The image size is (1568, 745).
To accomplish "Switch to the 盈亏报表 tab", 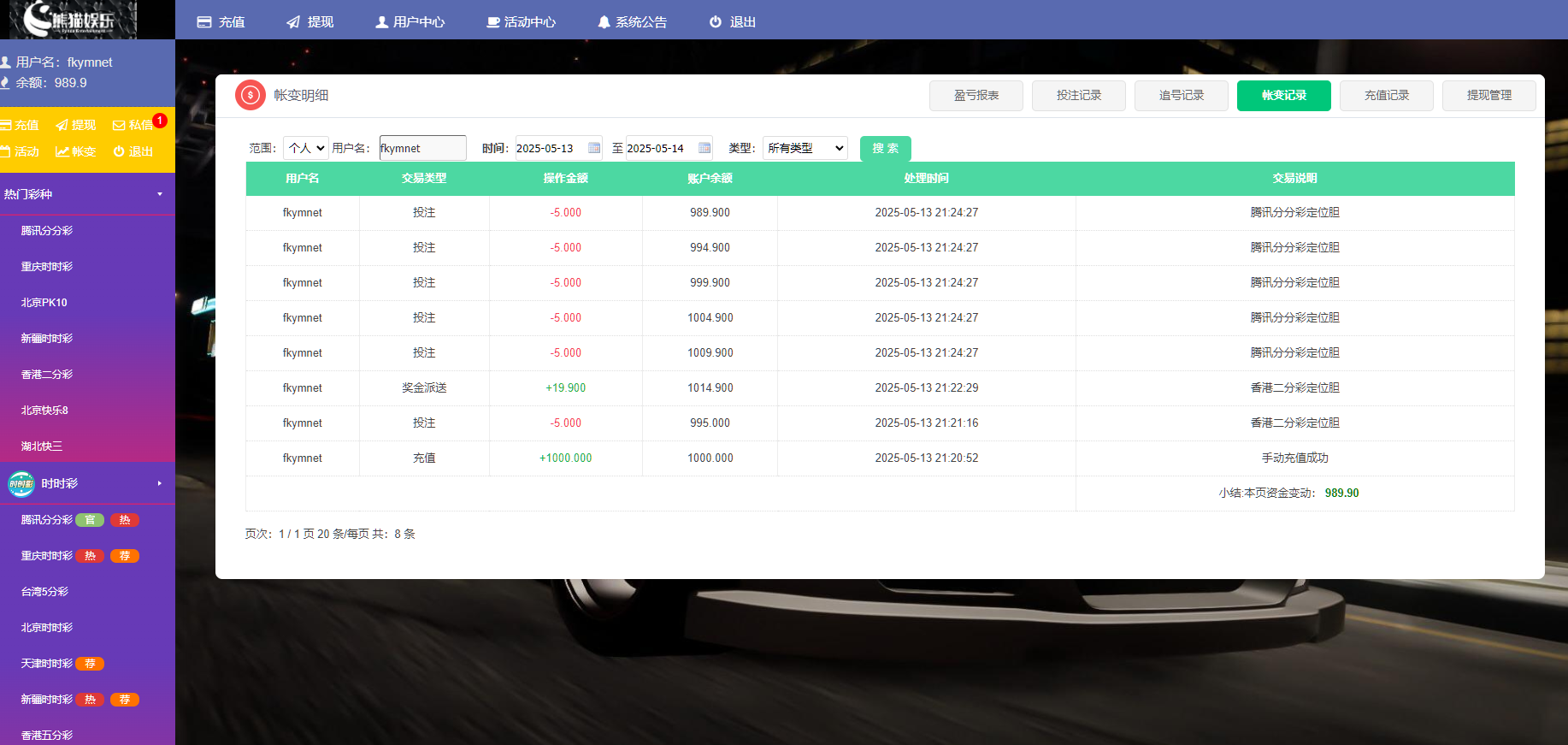I will [x=976, y=96].
